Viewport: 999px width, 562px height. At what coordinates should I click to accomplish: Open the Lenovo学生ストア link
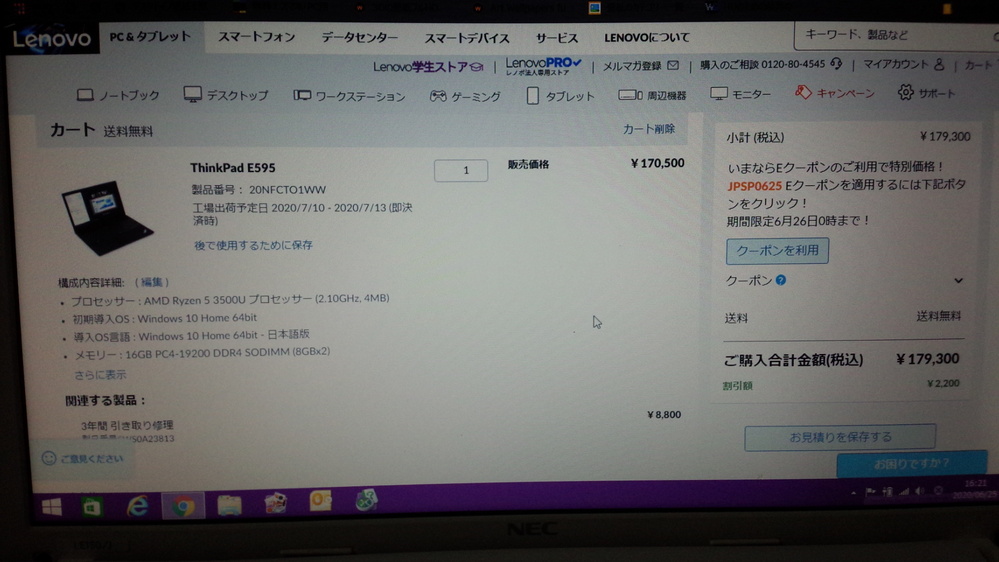tap(428, 67)
